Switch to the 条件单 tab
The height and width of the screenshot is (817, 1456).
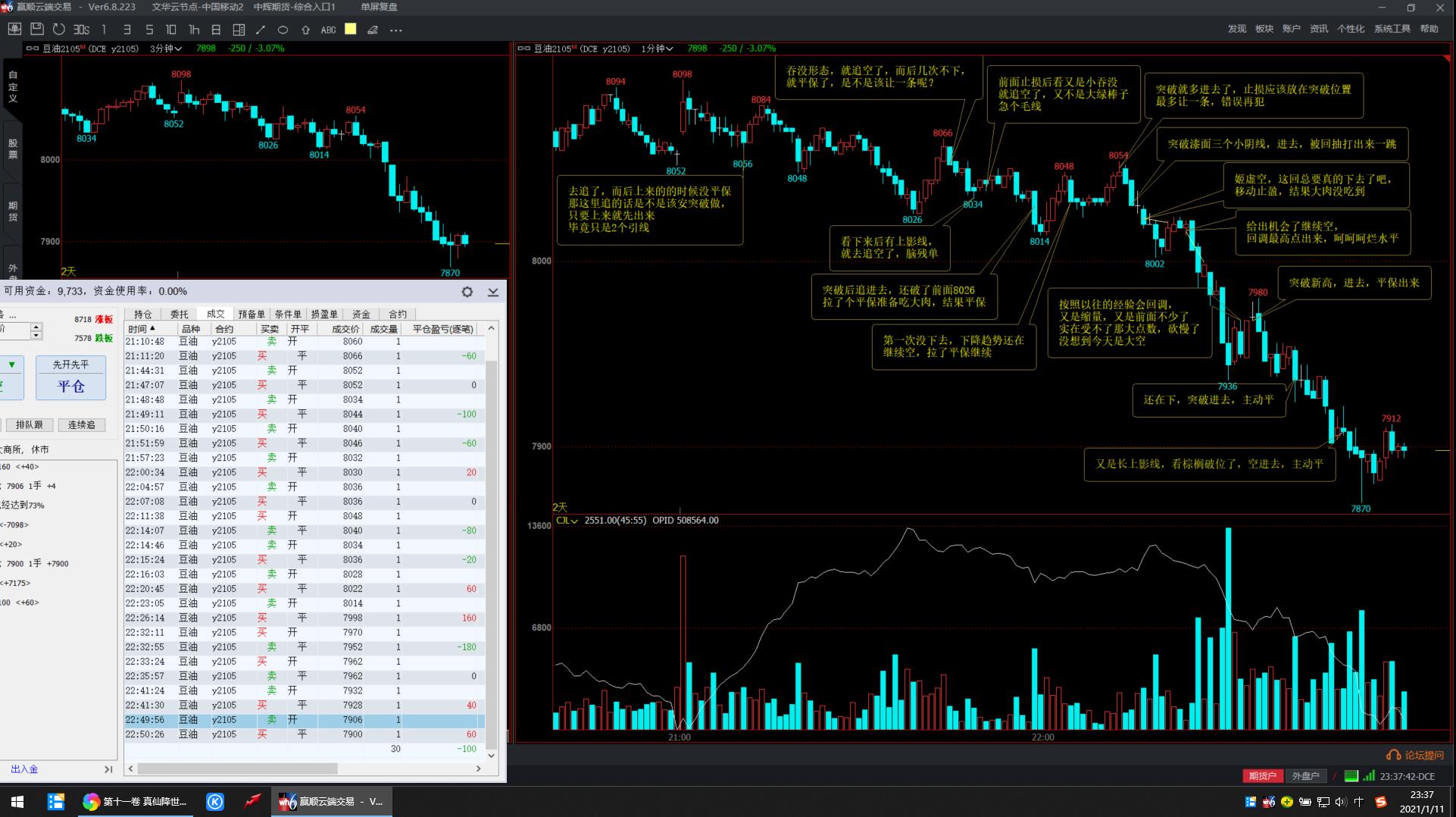288,314
